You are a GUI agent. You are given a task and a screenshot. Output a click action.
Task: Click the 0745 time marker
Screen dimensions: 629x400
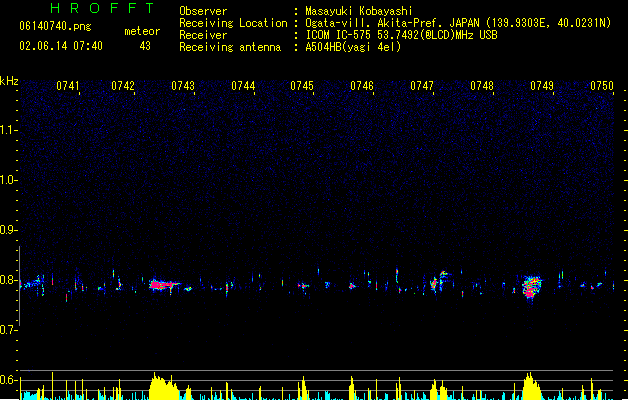tap(302, 86)
